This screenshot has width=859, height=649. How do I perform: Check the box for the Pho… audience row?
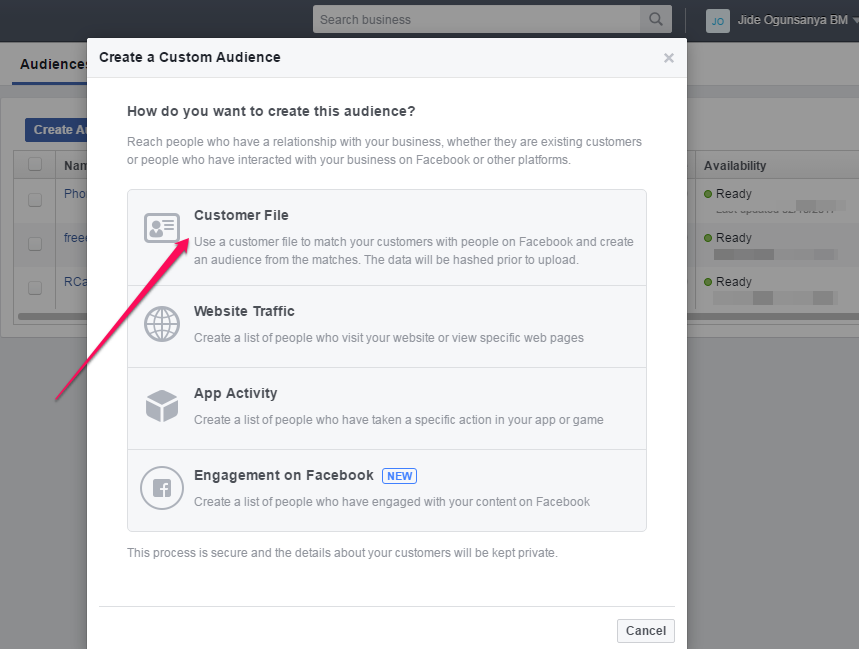click(35, 199)
